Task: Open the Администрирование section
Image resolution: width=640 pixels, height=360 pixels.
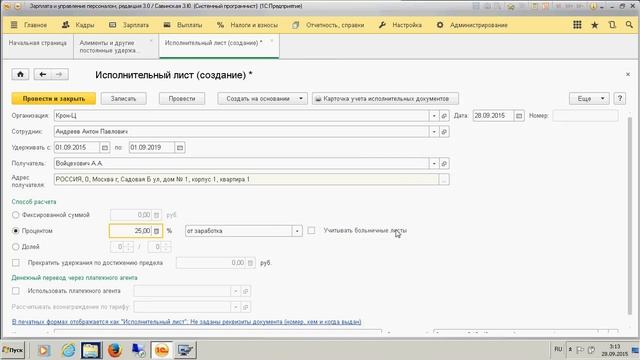Action: click(472, 25)
